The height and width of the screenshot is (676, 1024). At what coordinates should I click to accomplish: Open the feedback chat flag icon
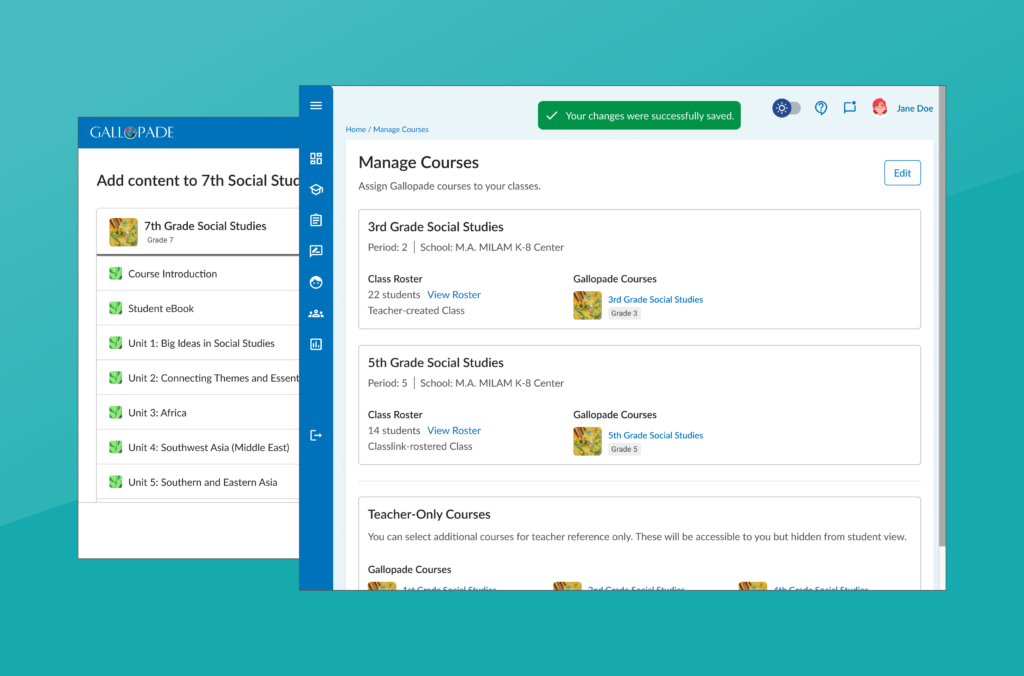coord(850,108)
